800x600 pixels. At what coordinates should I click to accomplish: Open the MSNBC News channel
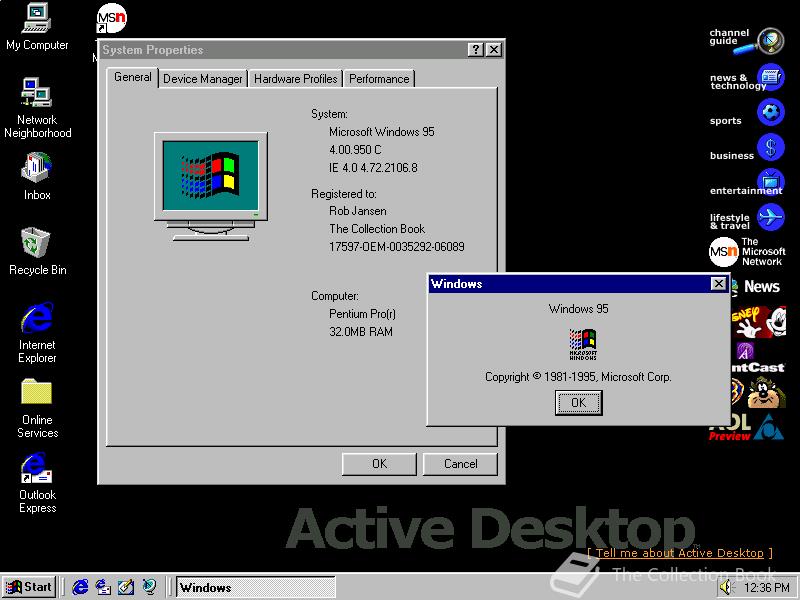(x=757, y=287)
